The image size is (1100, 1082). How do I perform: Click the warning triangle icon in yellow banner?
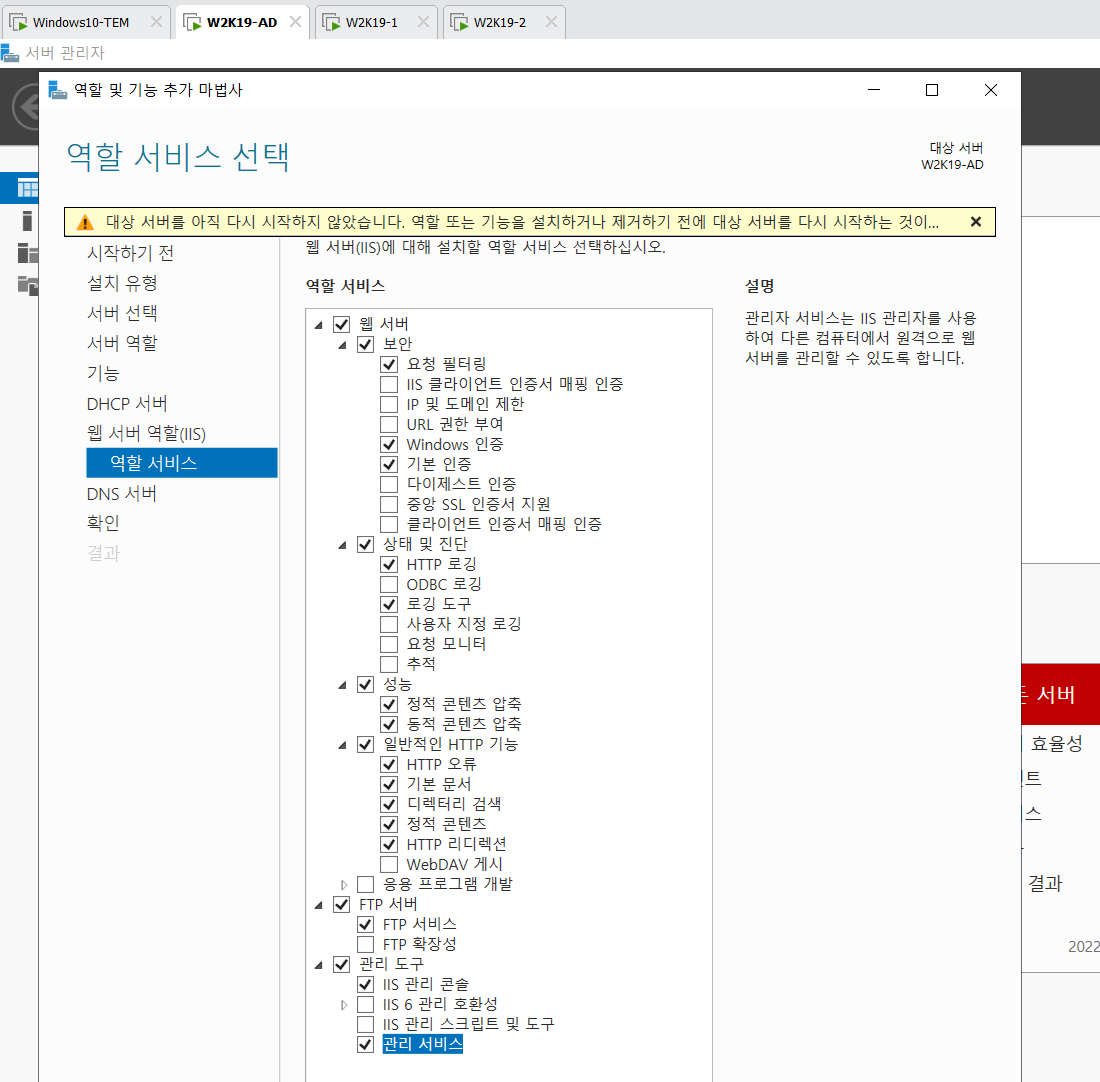pos(85,222)
